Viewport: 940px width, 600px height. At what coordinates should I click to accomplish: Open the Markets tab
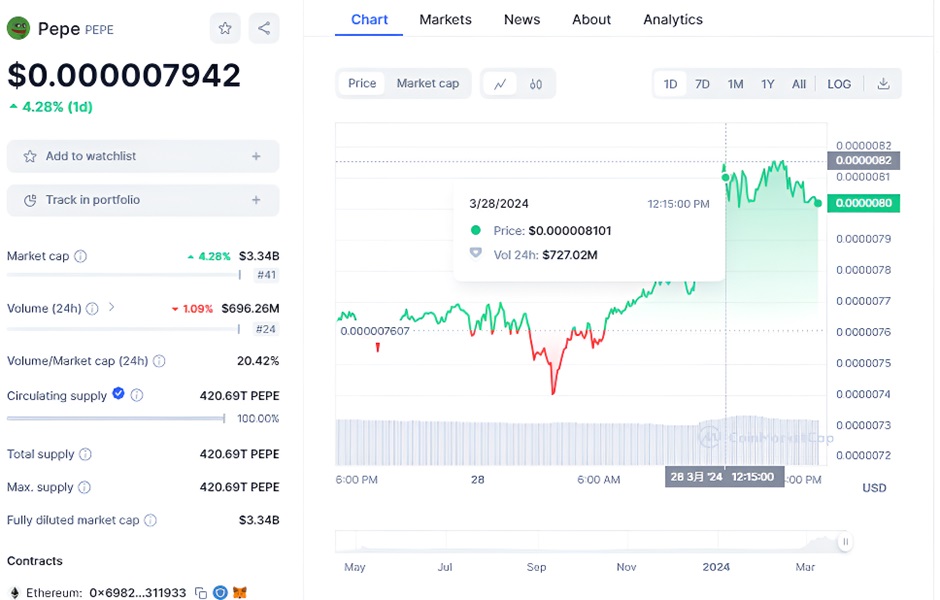tap(445, 19)
